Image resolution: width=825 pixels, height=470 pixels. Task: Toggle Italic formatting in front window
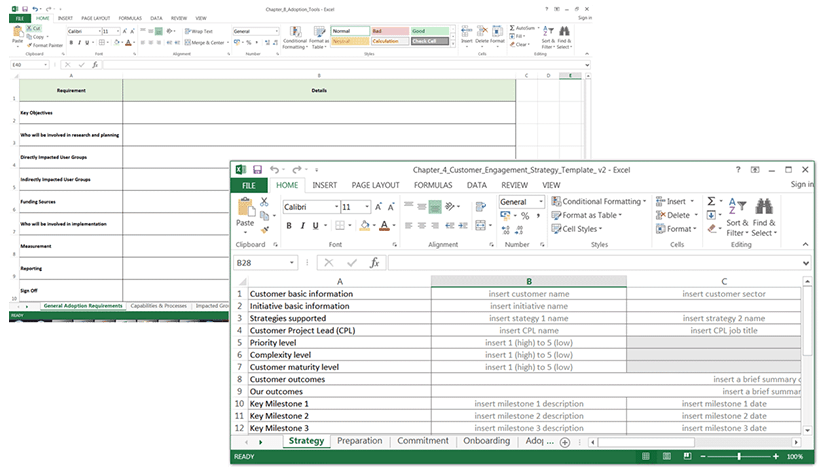coord(301,226)
